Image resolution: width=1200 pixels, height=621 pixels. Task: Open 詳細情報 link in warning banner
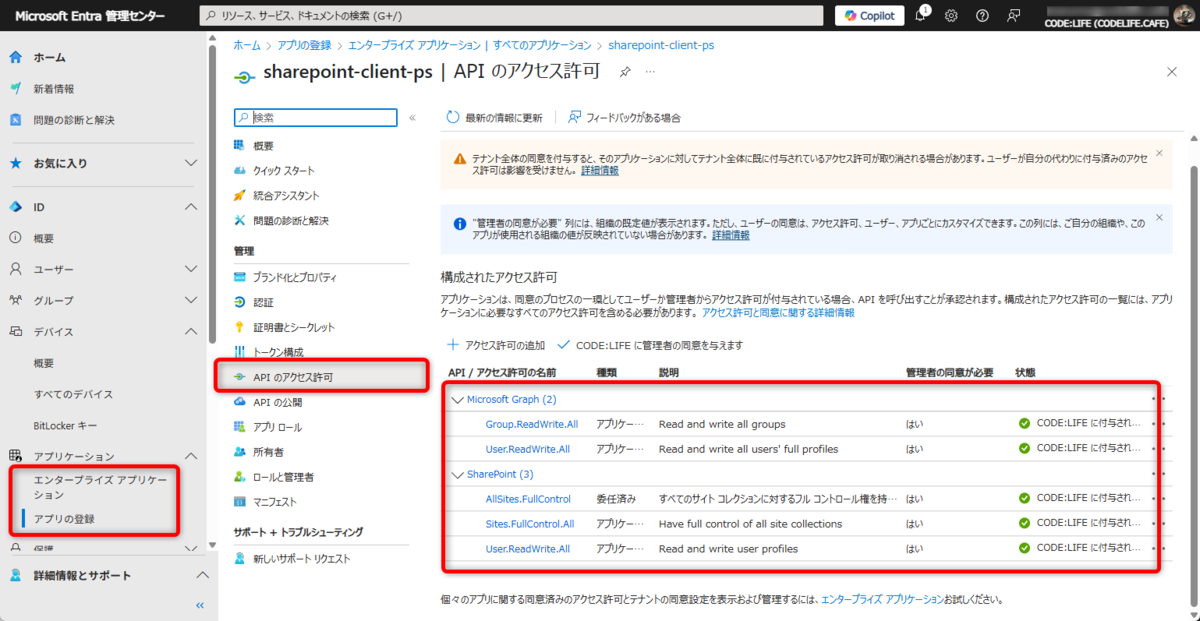coord(600,171)
